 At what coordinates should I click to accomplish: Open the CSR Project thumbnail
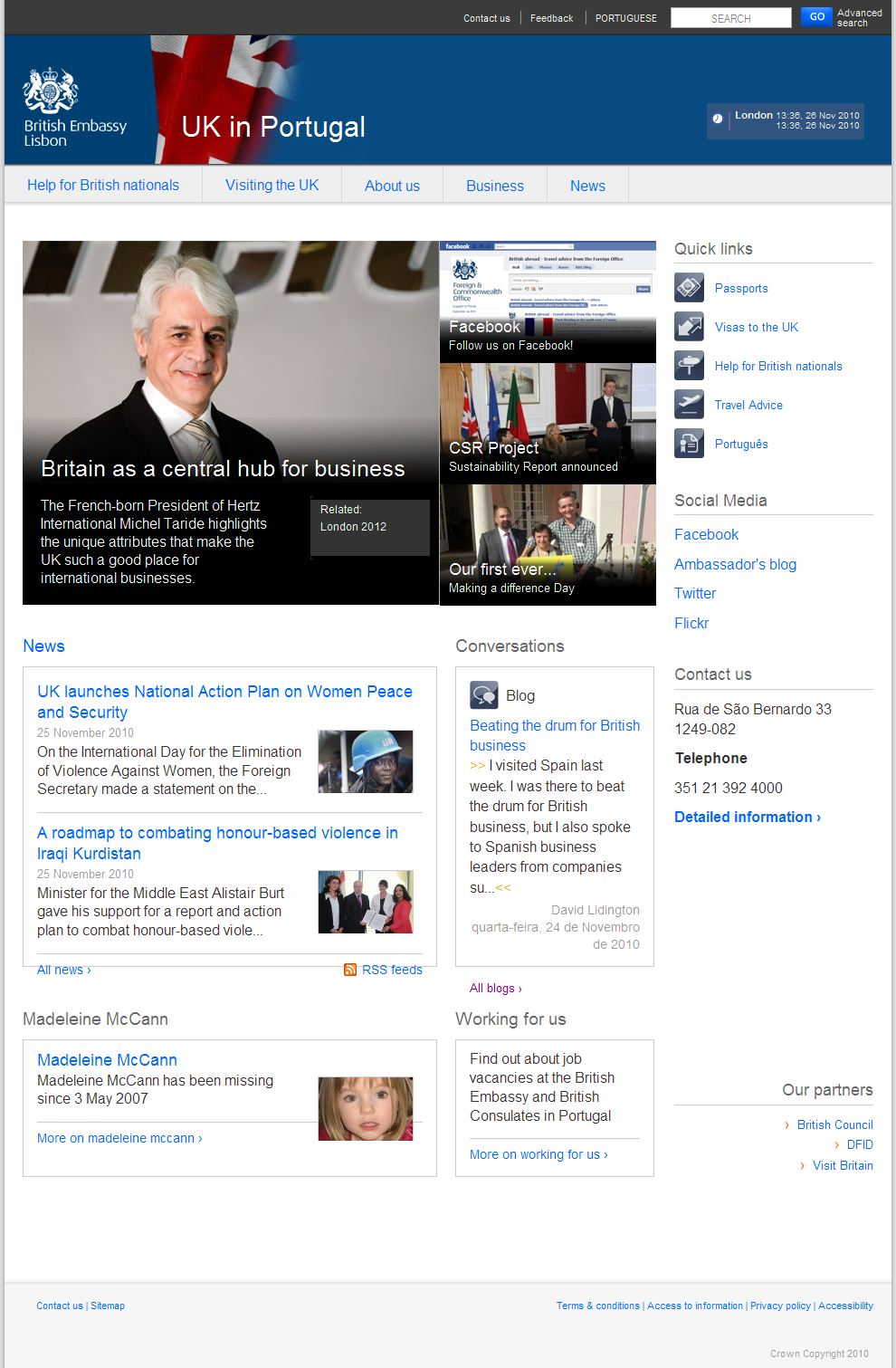click(548, 423)
